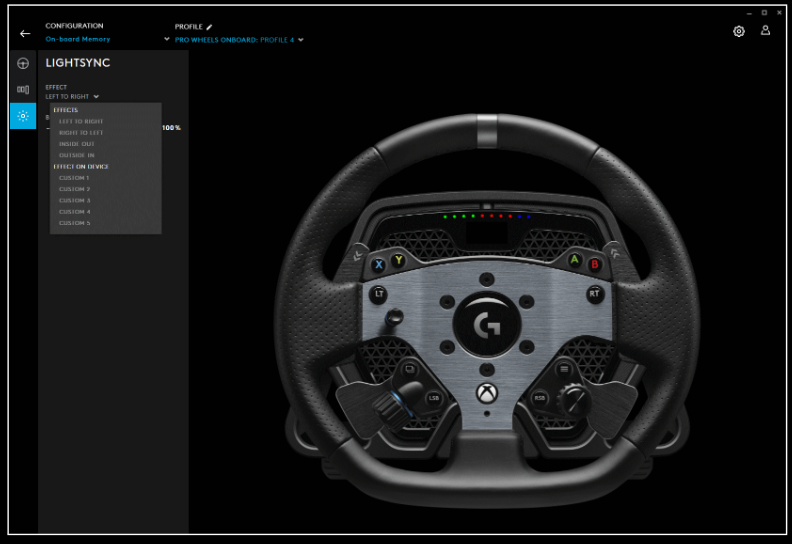Image resolution: width=792 pixels, height=544 pixels.
Task: Open the settings gear icon
Action: point(739,31)
